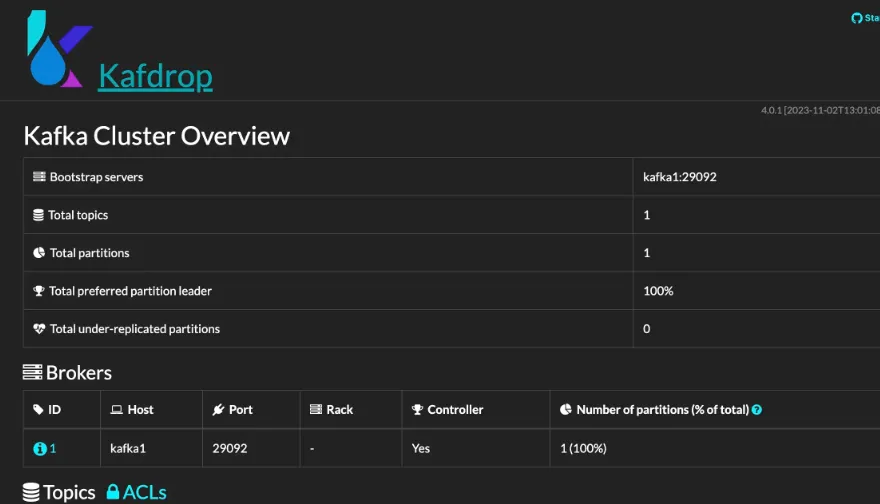Click the Port column plug icon

click(218, 410)
